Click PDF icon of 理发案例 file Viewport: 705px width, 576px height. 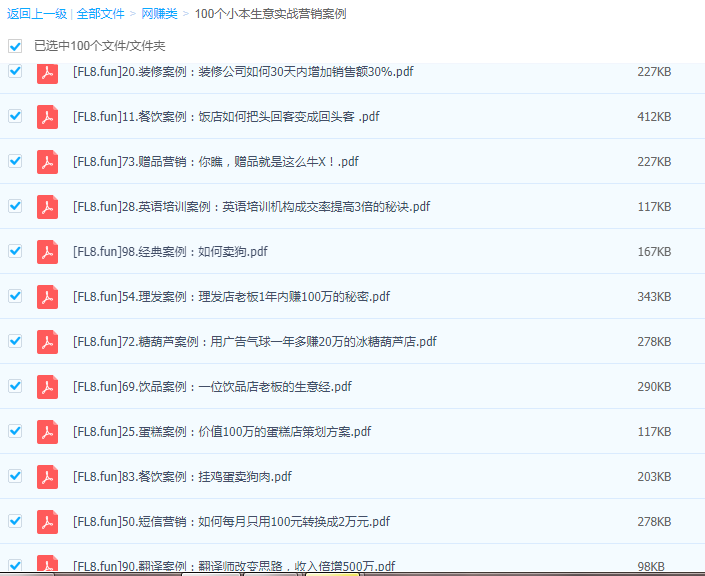tap(47, 297)
